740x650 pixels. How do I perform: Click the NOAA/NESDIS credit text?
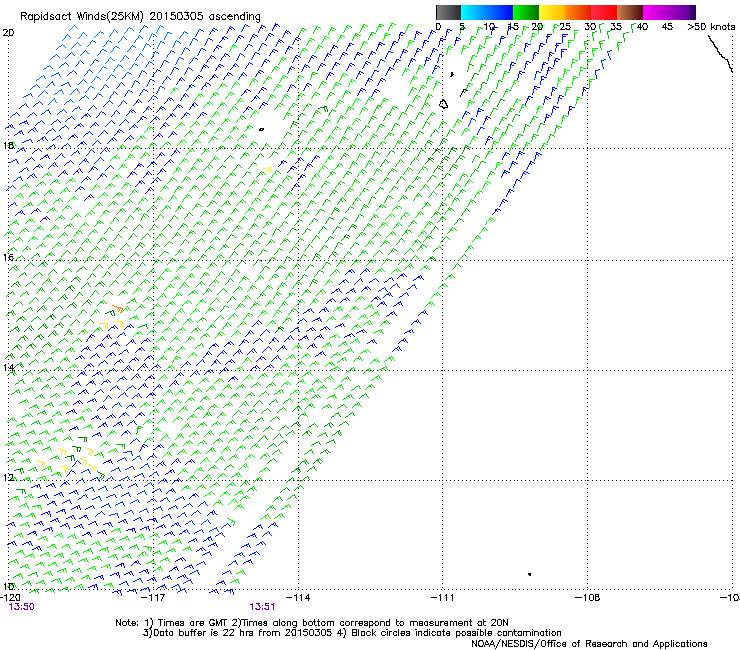click(589, 644)
